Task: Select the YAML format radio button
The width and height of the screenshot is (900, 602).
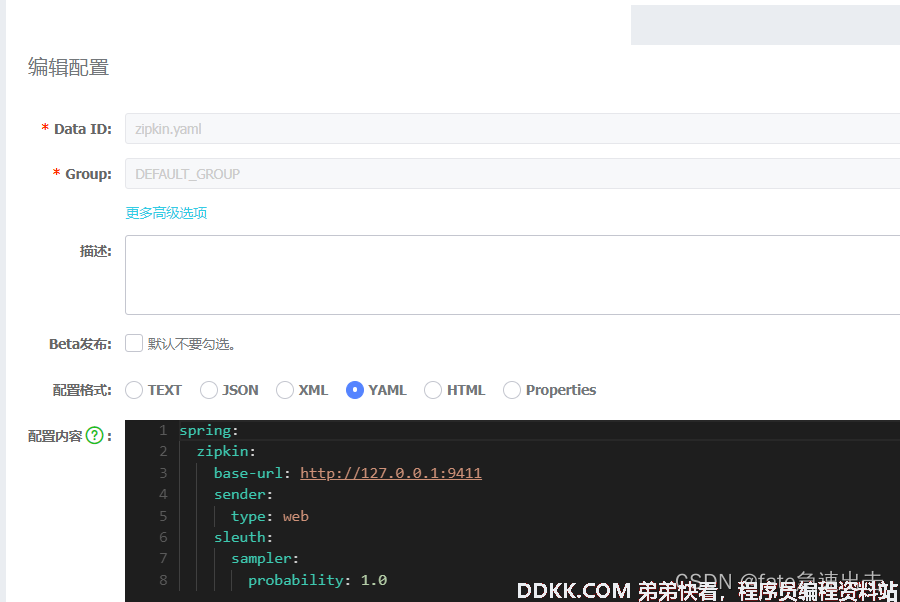Action: coord(355,390)
